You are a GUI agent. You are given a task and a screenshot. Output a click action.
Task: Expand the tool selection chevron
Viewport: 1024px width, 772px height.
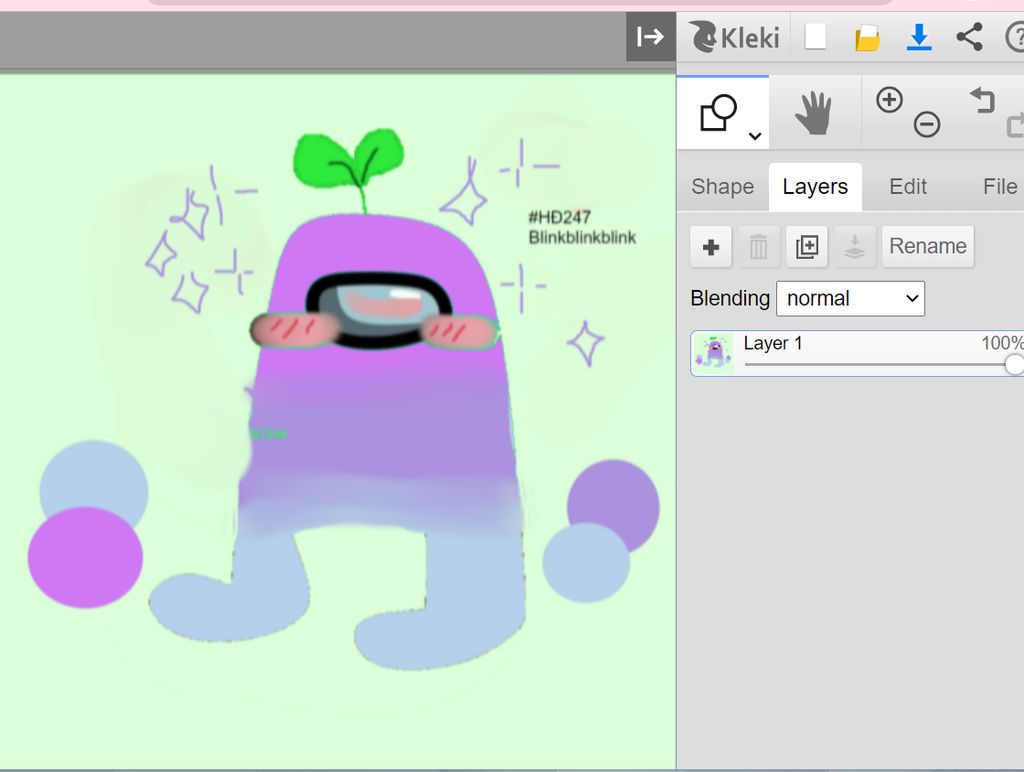(755, 136)
